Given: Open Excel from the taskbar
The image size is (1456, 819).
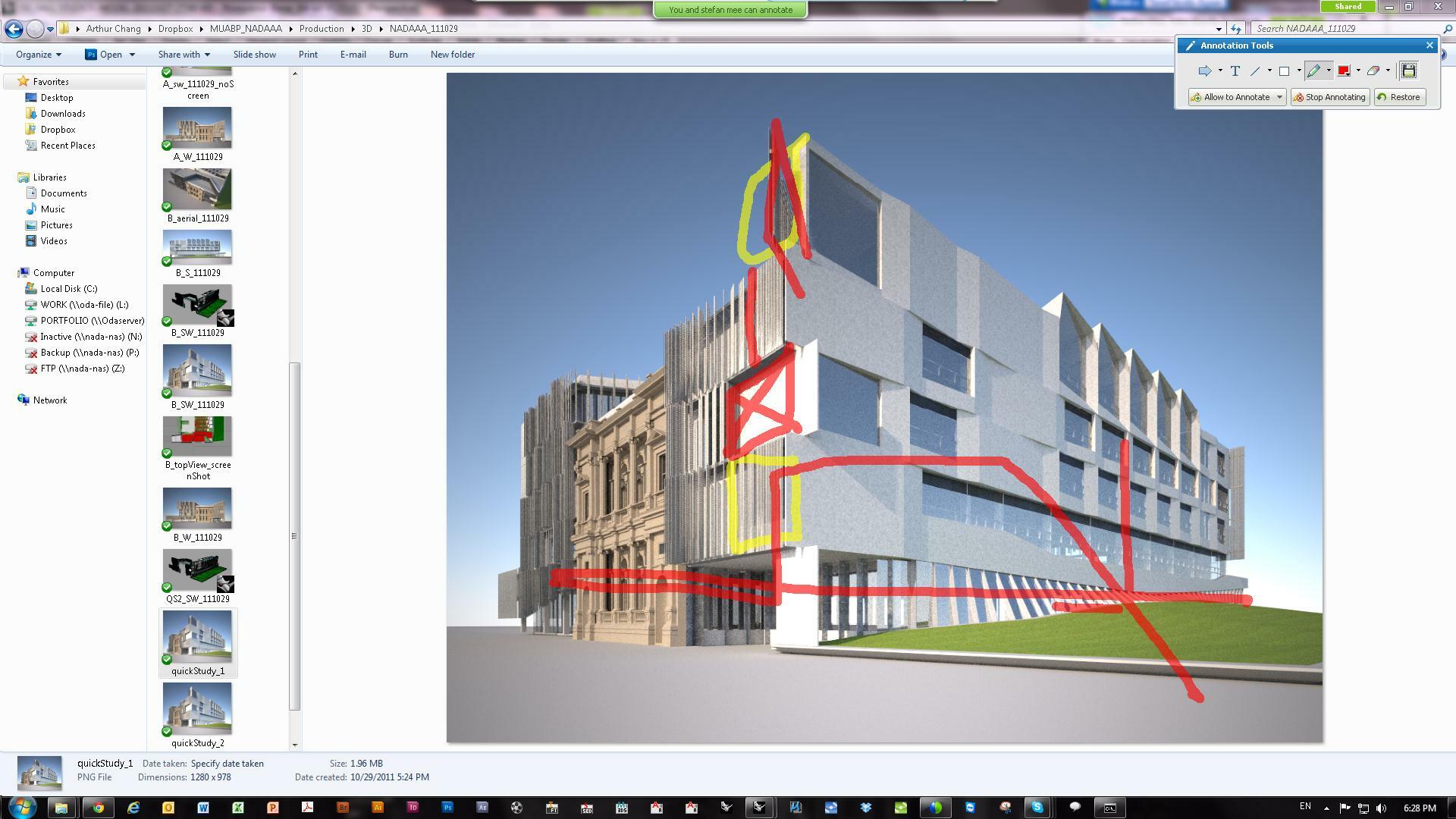Looking at the screenshot, I should pyautogui.click(x=237, y=808).
